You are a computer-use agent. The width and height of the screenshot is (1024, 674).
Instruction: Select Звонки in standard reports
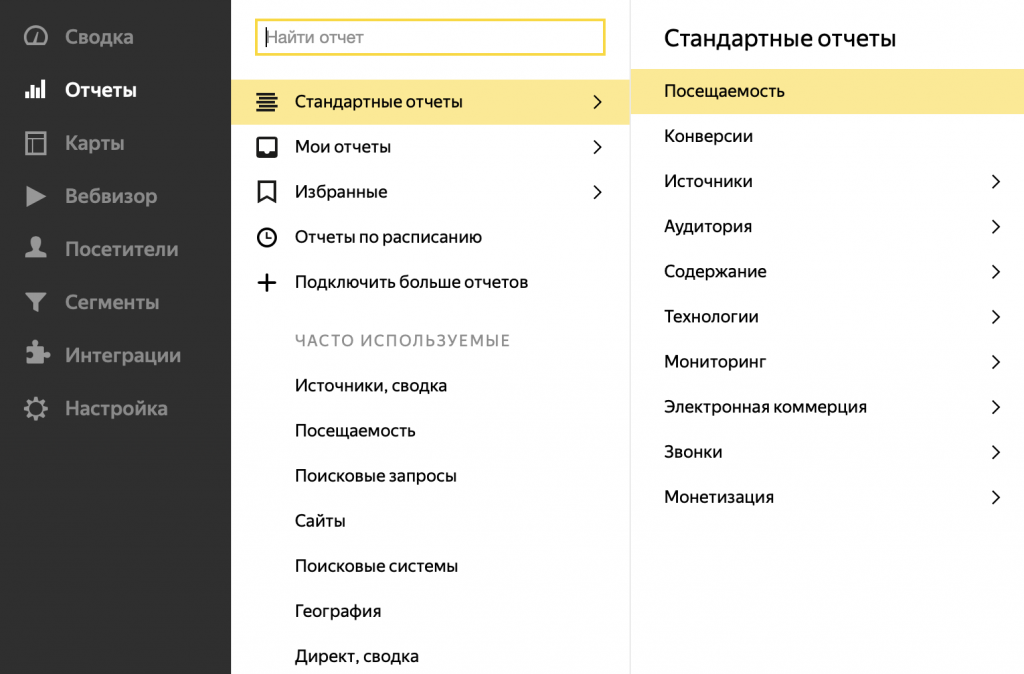(693, 452)
